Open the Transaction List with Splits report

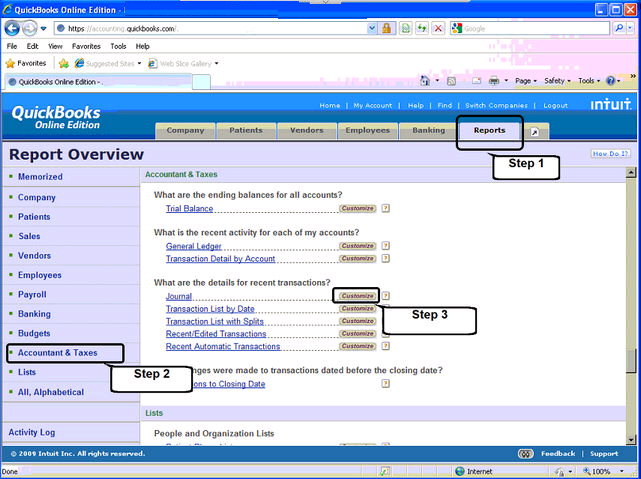coord(215,321)
